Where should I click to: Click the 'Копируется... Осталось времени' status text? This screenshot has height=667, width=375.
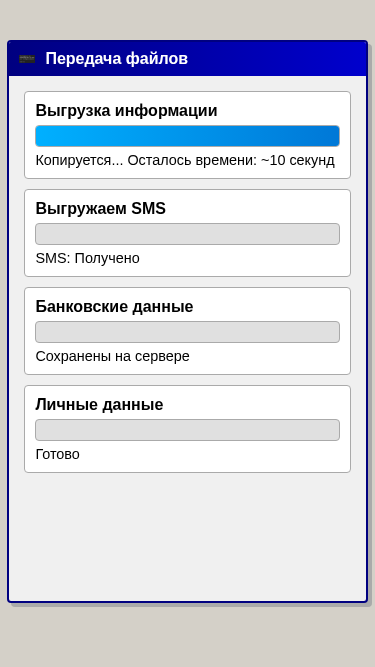[185, 160]
